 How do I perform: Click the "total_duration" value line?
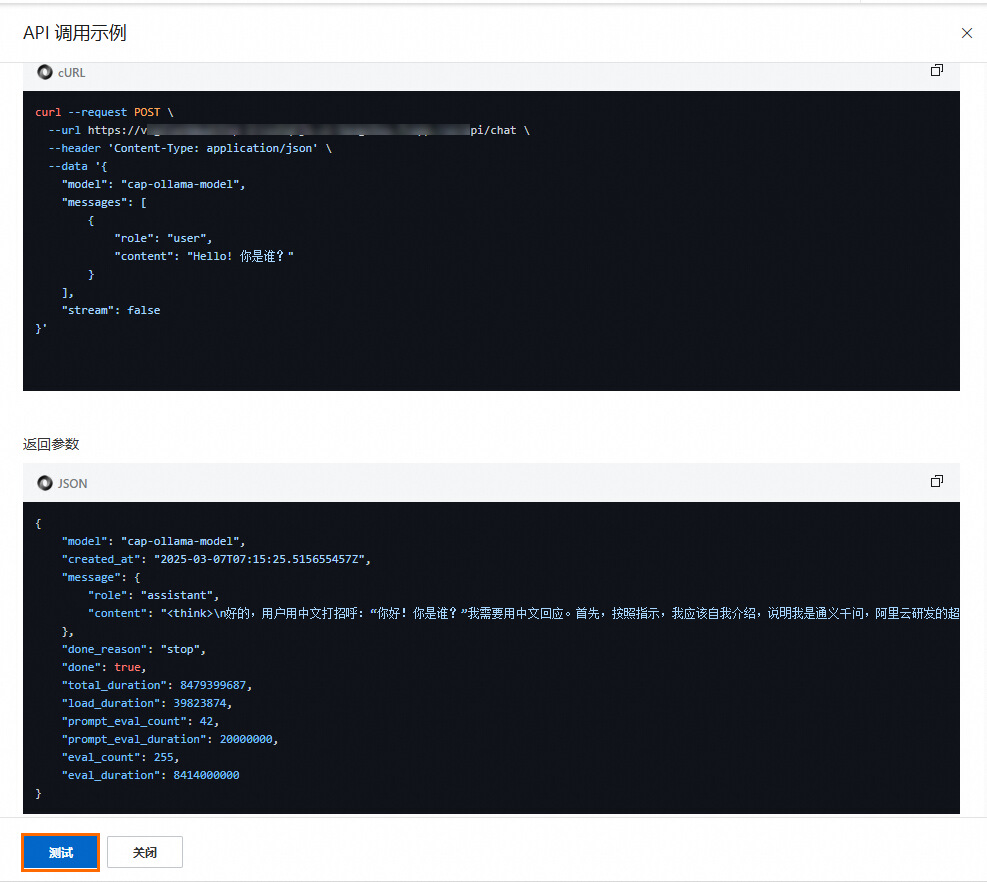[x=157, y=685]
